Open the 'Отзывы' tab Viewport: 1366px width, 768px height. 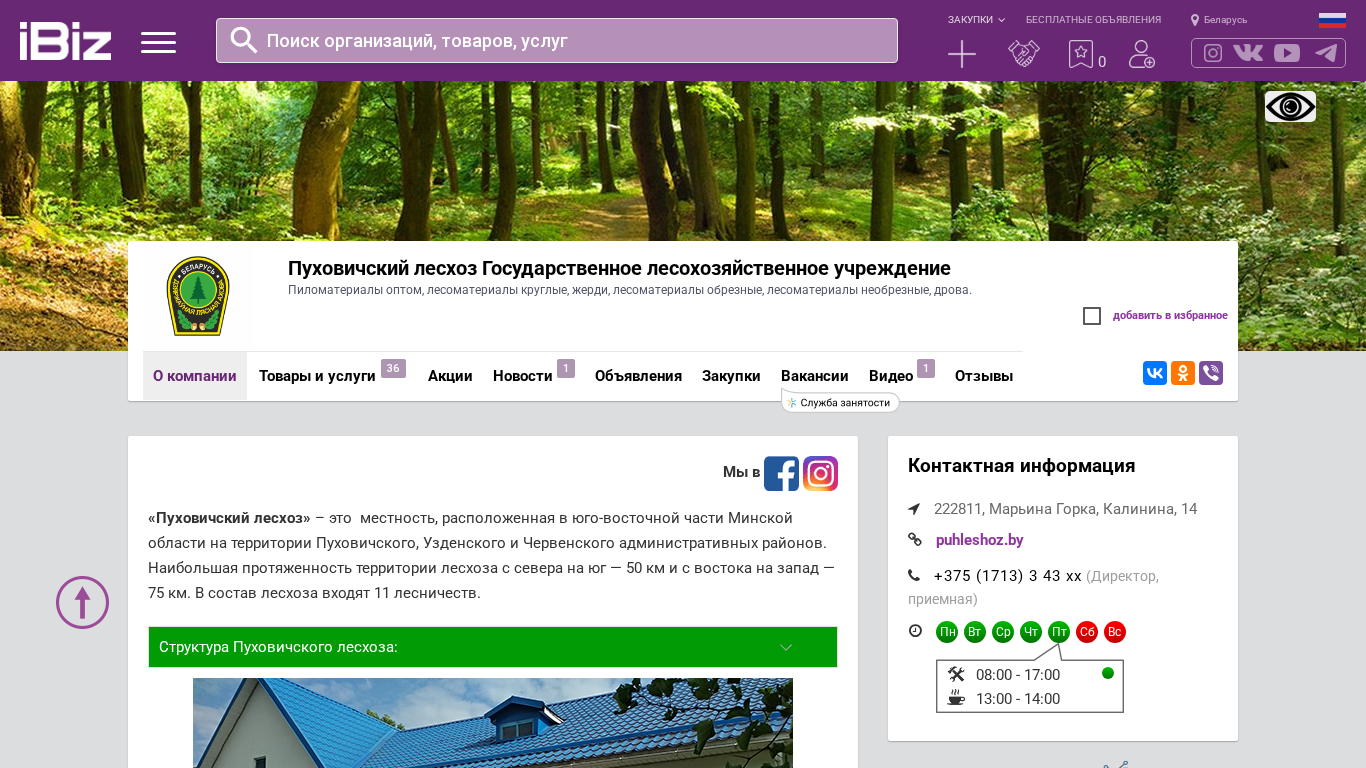coord(984,376)
